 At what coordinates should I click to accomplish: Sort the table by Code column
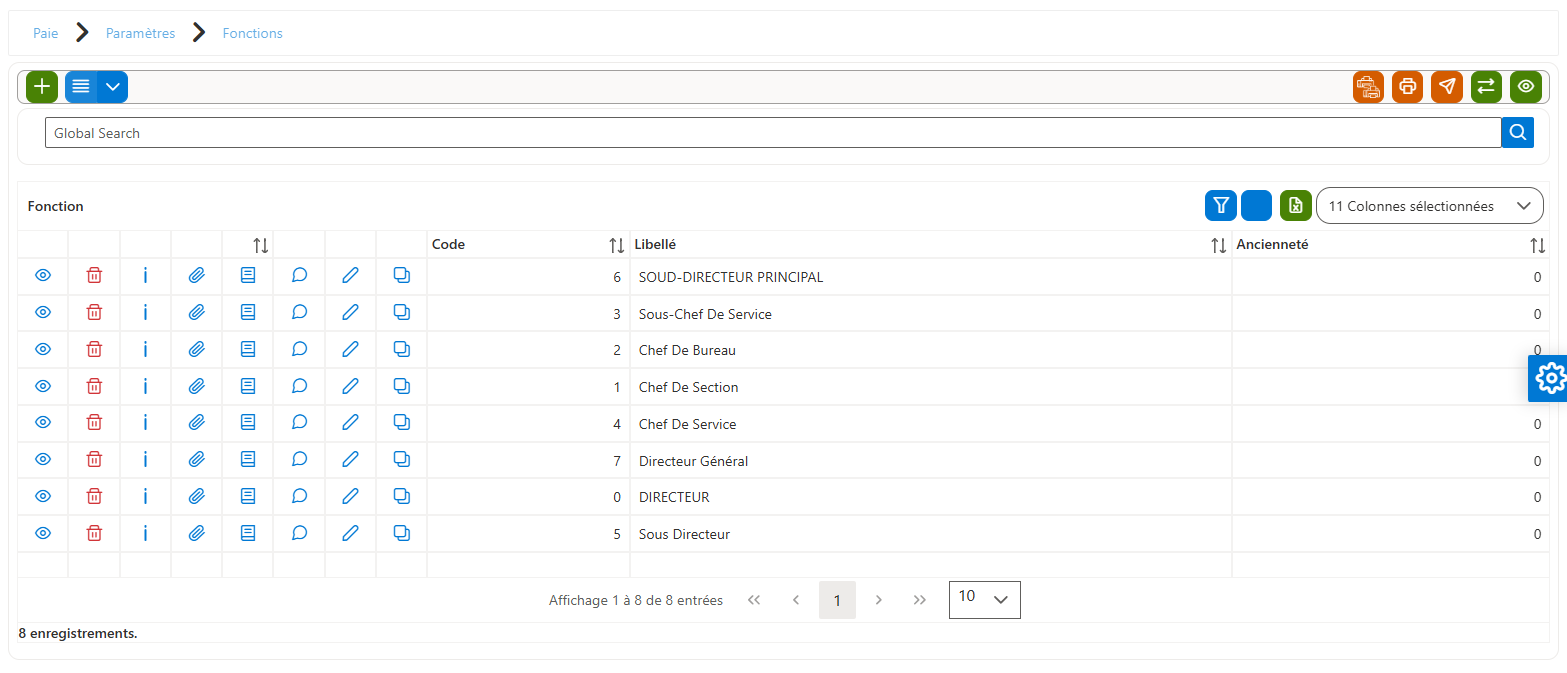tap(616, 245)
